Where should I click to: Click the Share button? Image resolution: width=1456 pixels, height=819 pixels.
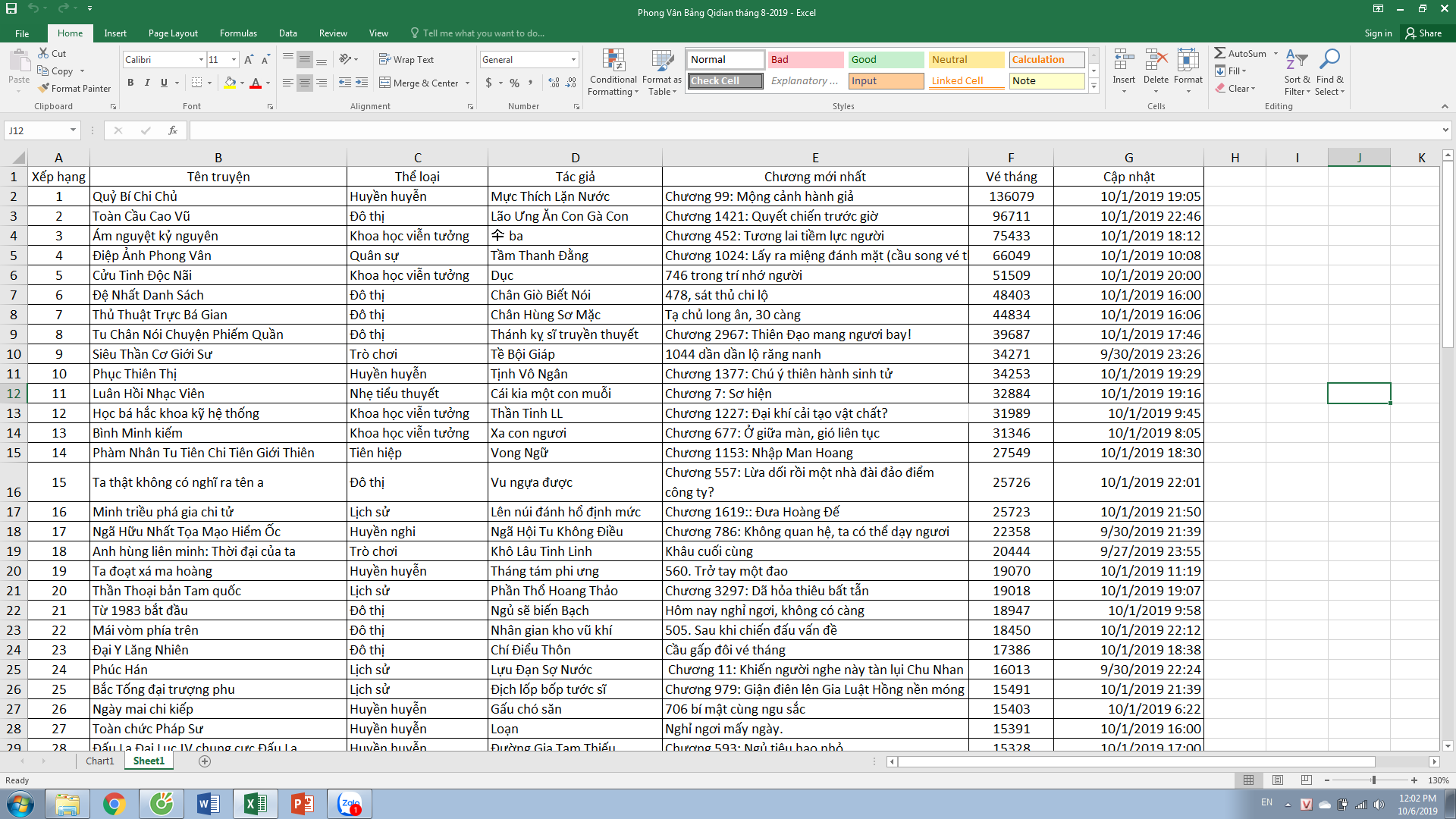(1423, 33)
